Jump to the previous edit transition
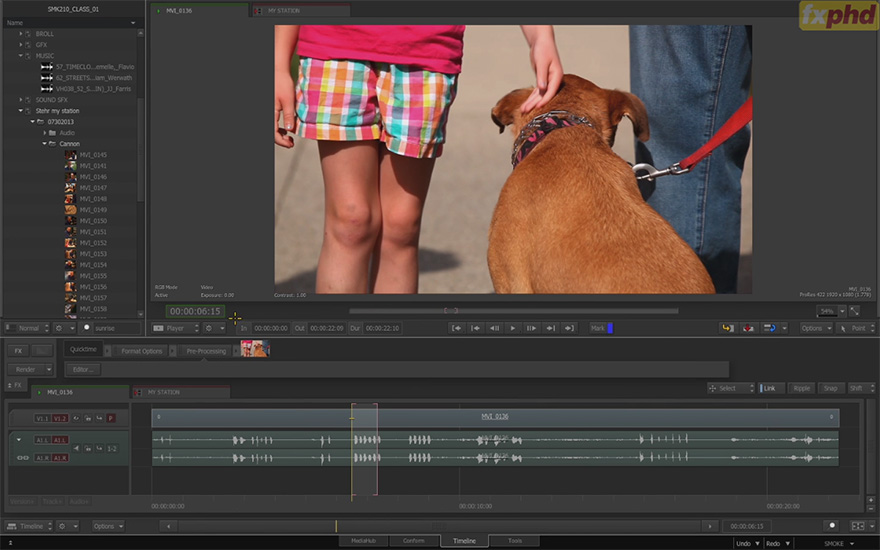The width and height of the screenshot is (880, 550). pyautogui.click(x=475, y=328)
